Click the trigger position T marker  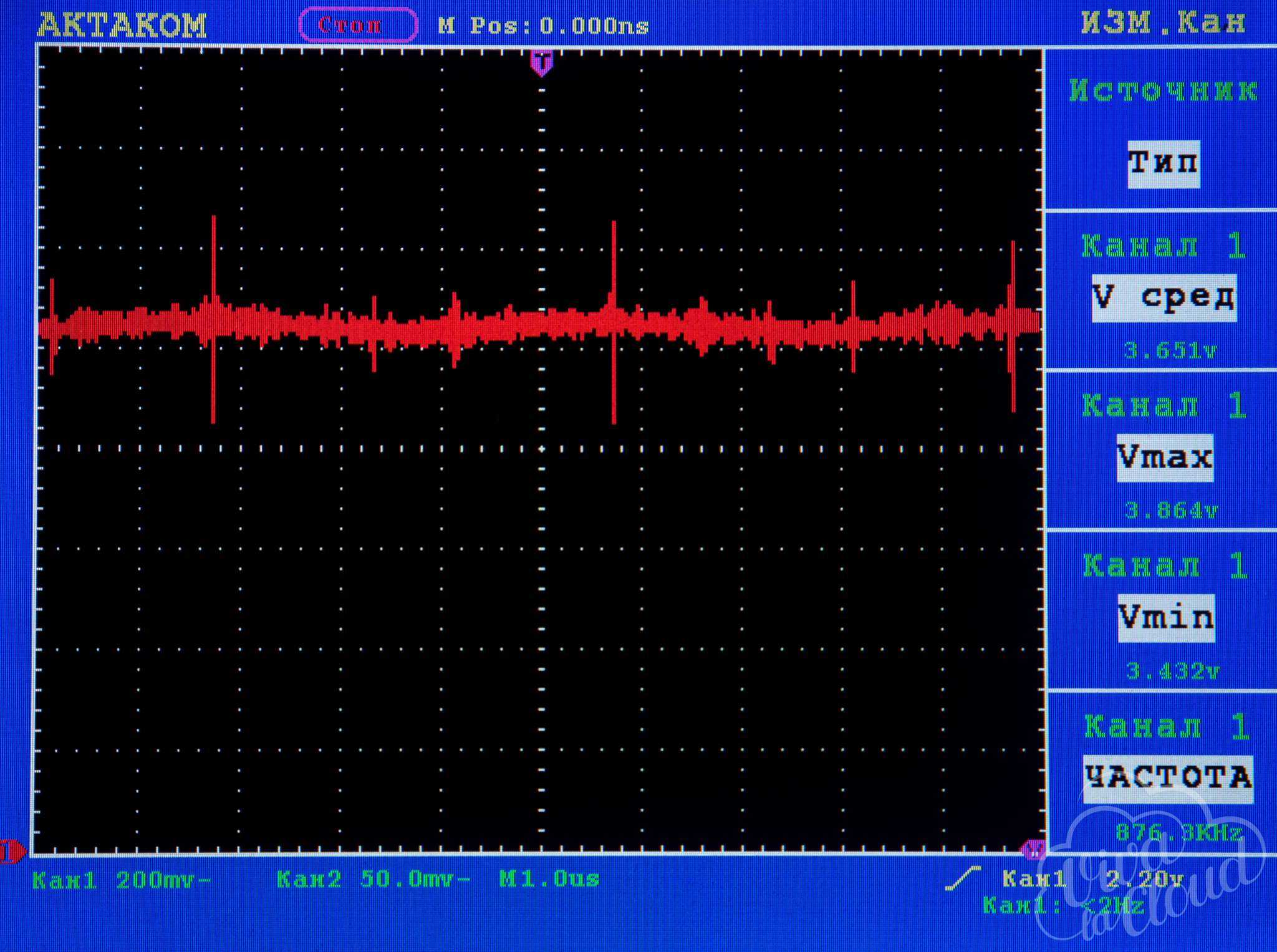(542, 64)
